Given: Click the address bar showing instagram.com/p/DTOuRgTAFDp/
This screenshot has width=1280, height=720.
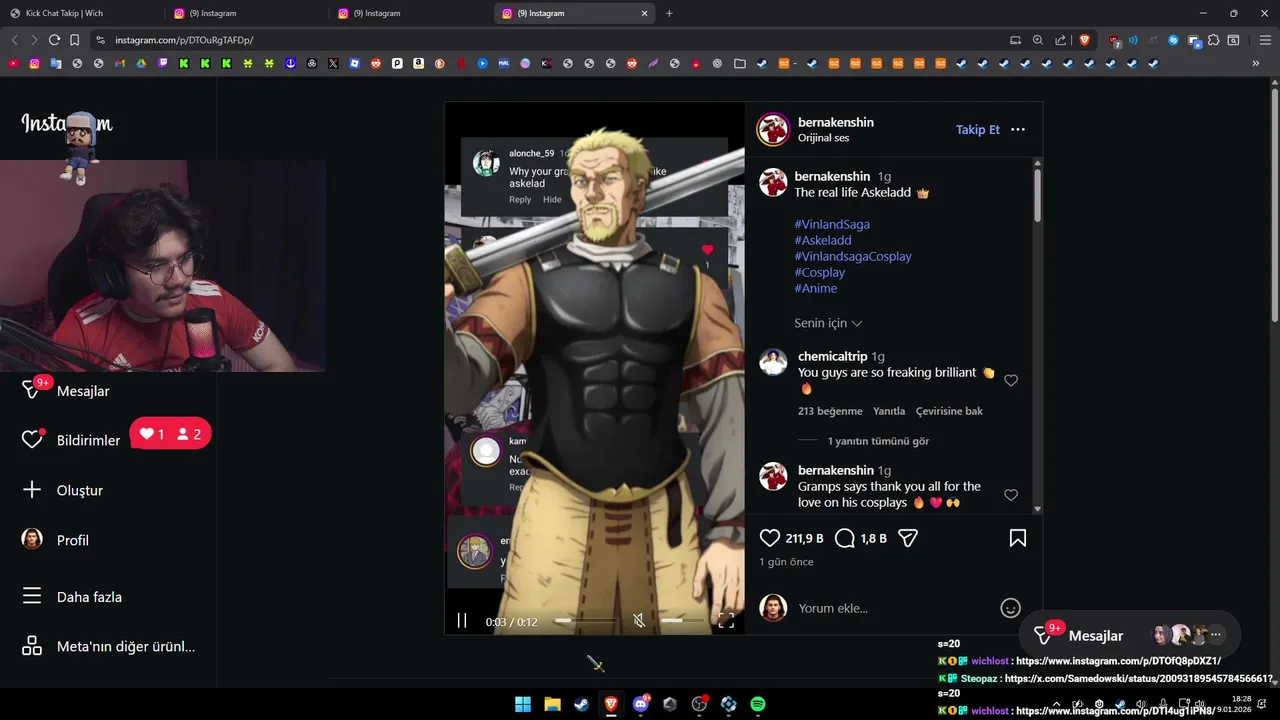Looking at the screenshot, I should [184, 40].
